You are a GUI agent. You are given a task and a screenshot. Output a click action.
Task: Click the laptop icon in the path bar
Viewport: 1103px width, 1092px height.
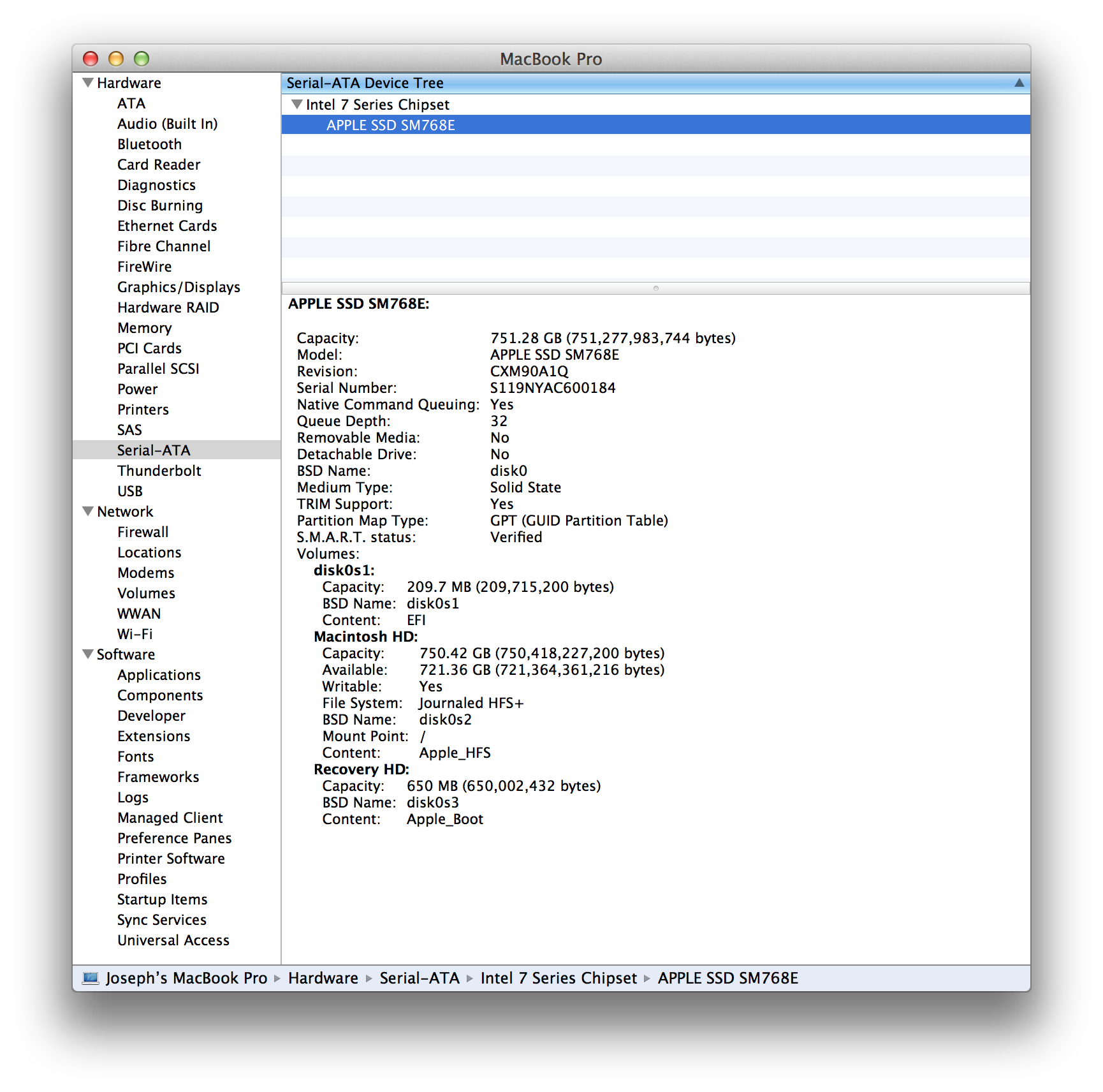coord(91,978)
